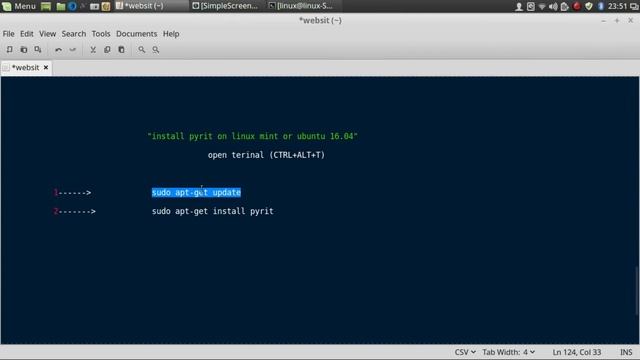Click the 1------> step text
640x360 pixels.
pyautogui.click(x=72, y=192)
